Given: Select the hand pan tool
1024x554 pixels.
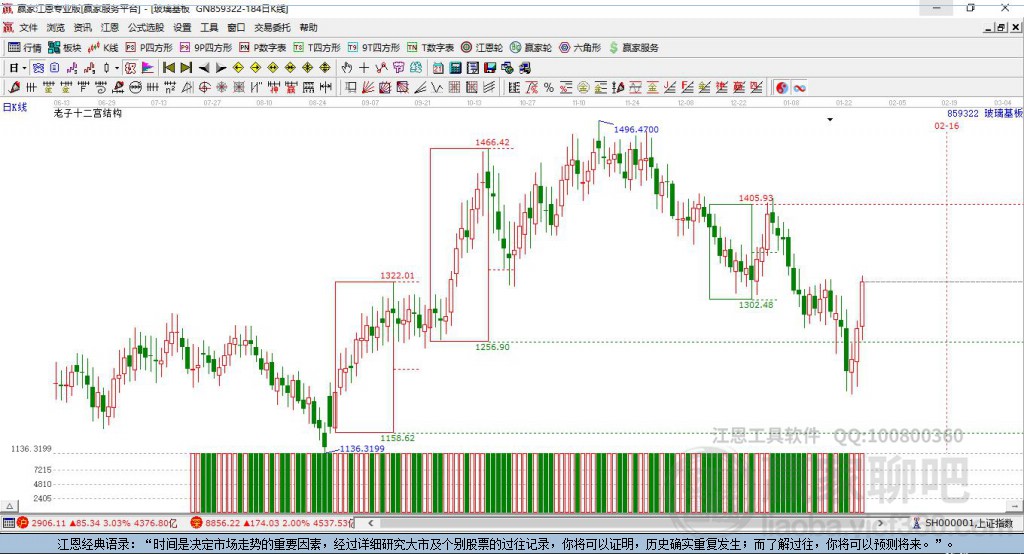Looking at the screenshot, I should pyautogui.click(x=347, y=68).
